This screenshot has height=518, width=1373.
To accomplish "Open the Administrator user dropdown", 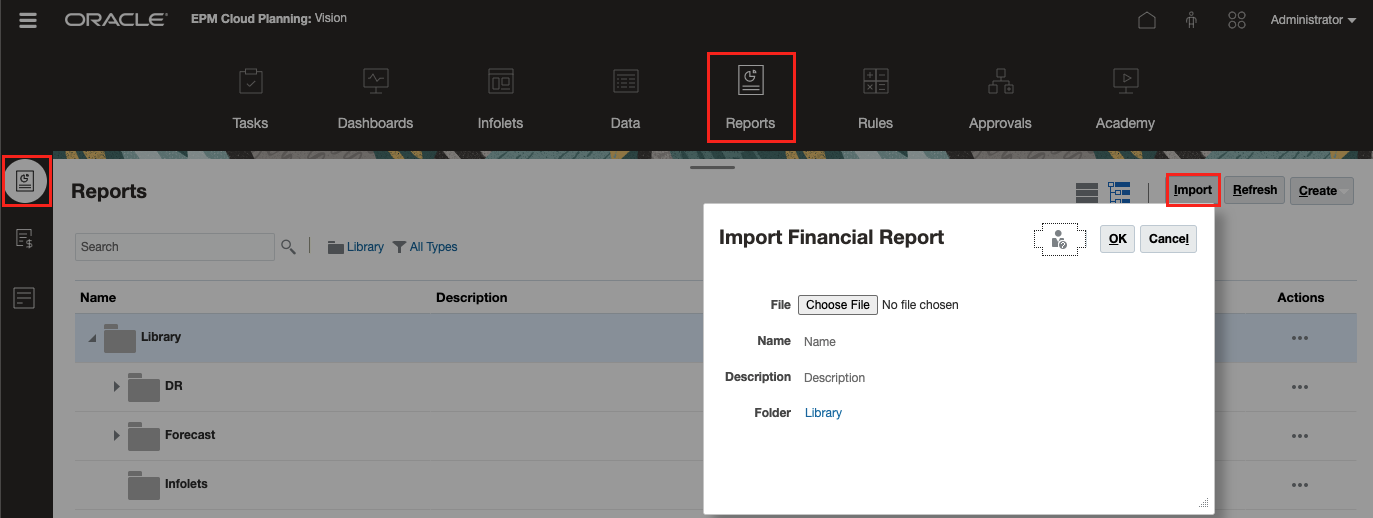I will [1313, 20].
